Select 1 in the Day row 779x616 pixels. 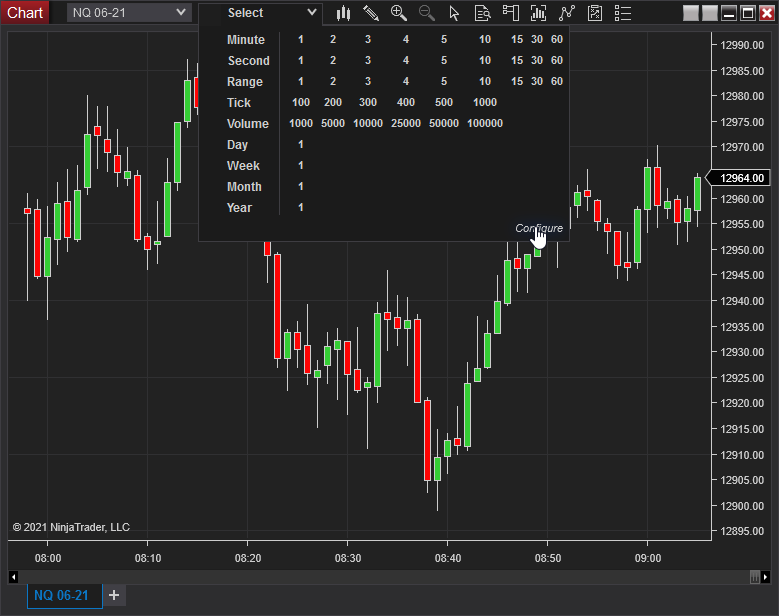pos(301,144)
